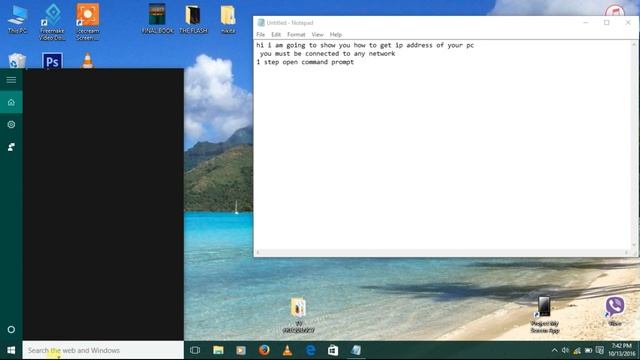640x360 pixels.
Task: Open the Store taskbar icon
Action: 333,350
